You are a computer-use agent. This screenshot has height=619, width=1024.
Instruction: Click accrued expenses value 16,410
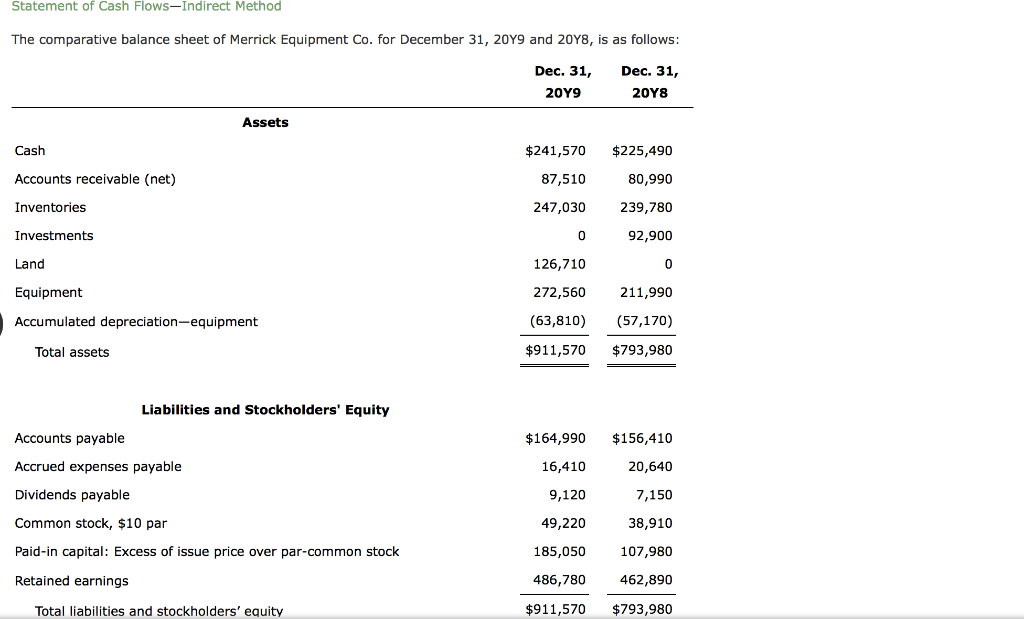click(563, 467)
